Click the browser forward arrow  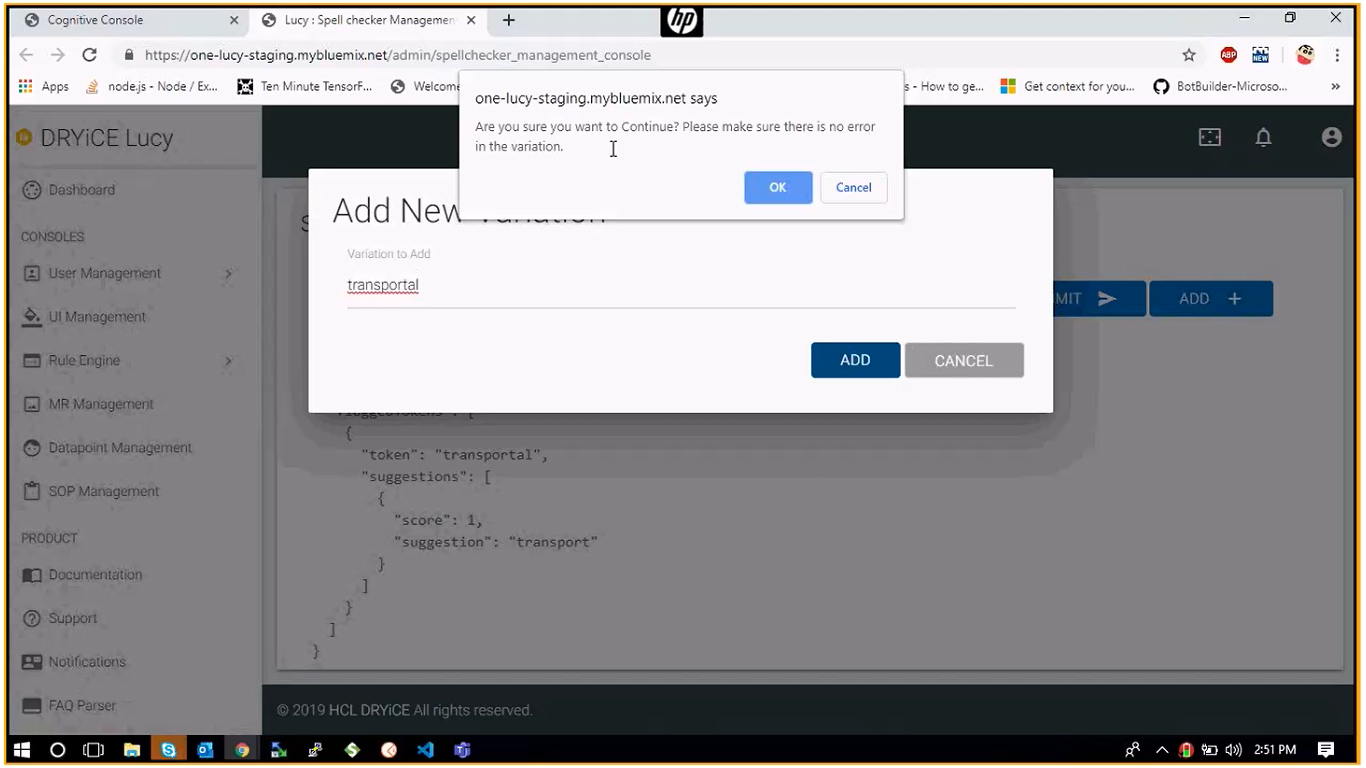[58, 55]
